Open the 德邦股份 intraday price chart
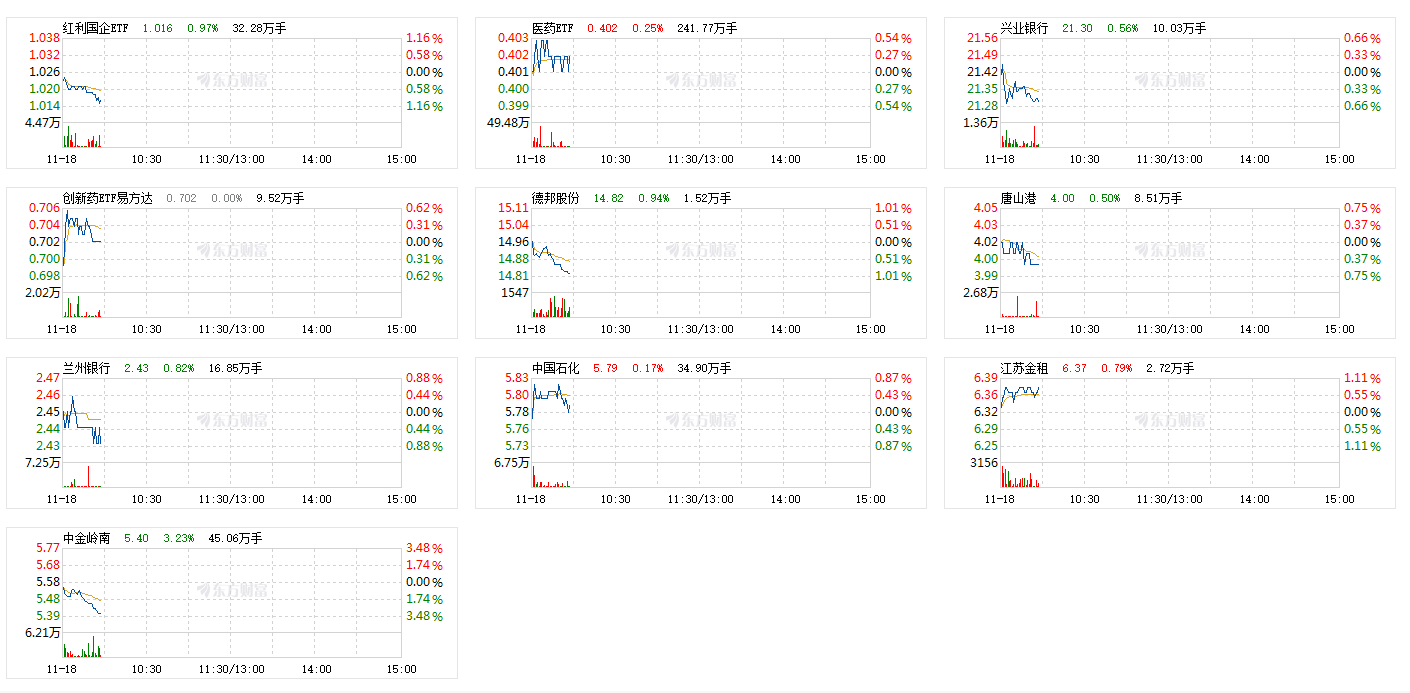The image size is (1410, 693). tap(701, 262)
